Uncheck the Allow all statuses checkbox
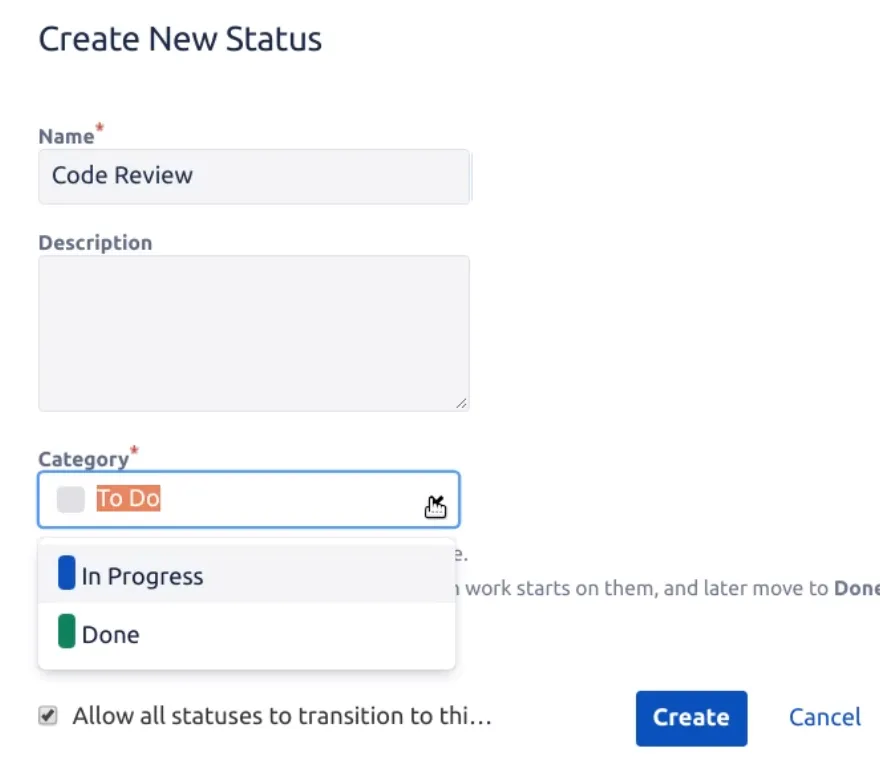Image resolution: width=880 pixels, height=760 pixels. point(48,716)
